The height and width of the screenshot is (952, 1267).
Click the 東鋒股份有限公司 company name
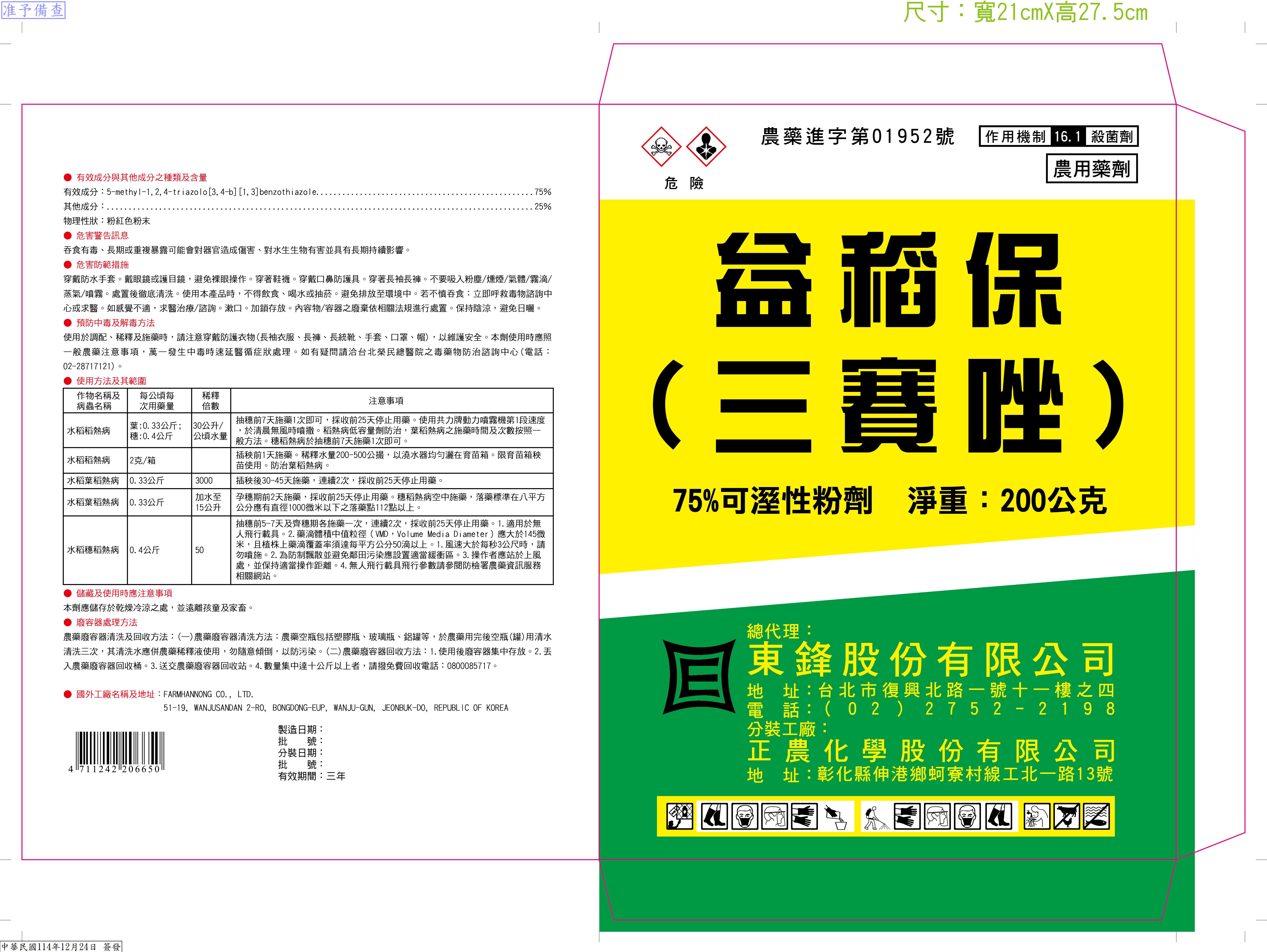click(931, 659)
